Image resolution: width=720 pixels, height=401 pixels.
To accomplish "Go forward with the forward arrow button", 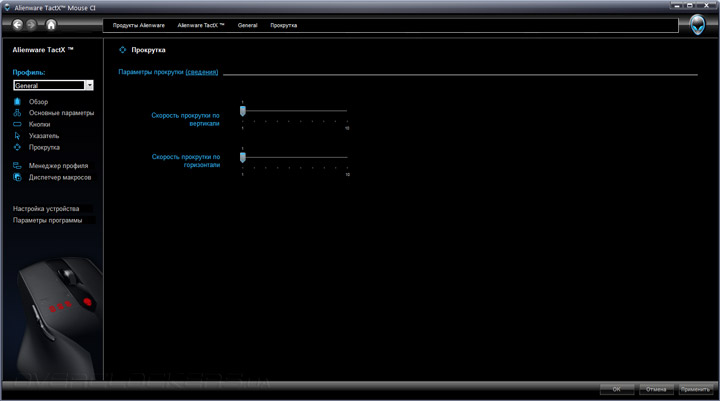I will coord(31,25).
